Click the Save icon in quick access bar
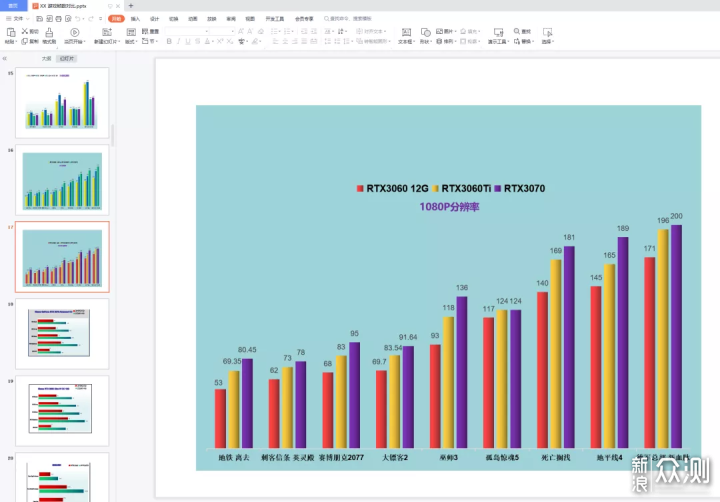The width and height of the screenshot is (720, 502). tap(39, 19)
